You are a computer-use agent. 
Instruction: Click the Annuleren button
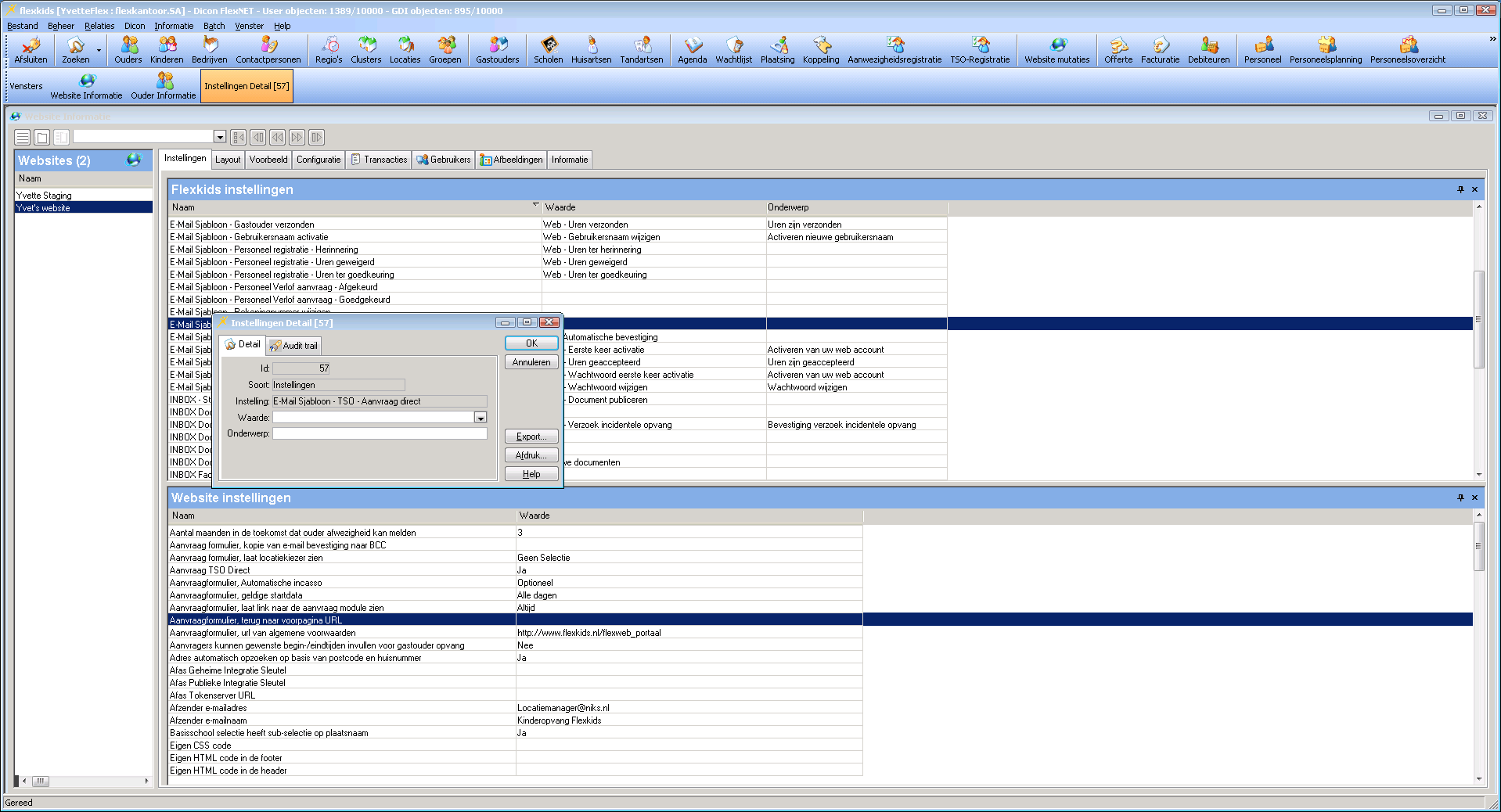point(531,362)
